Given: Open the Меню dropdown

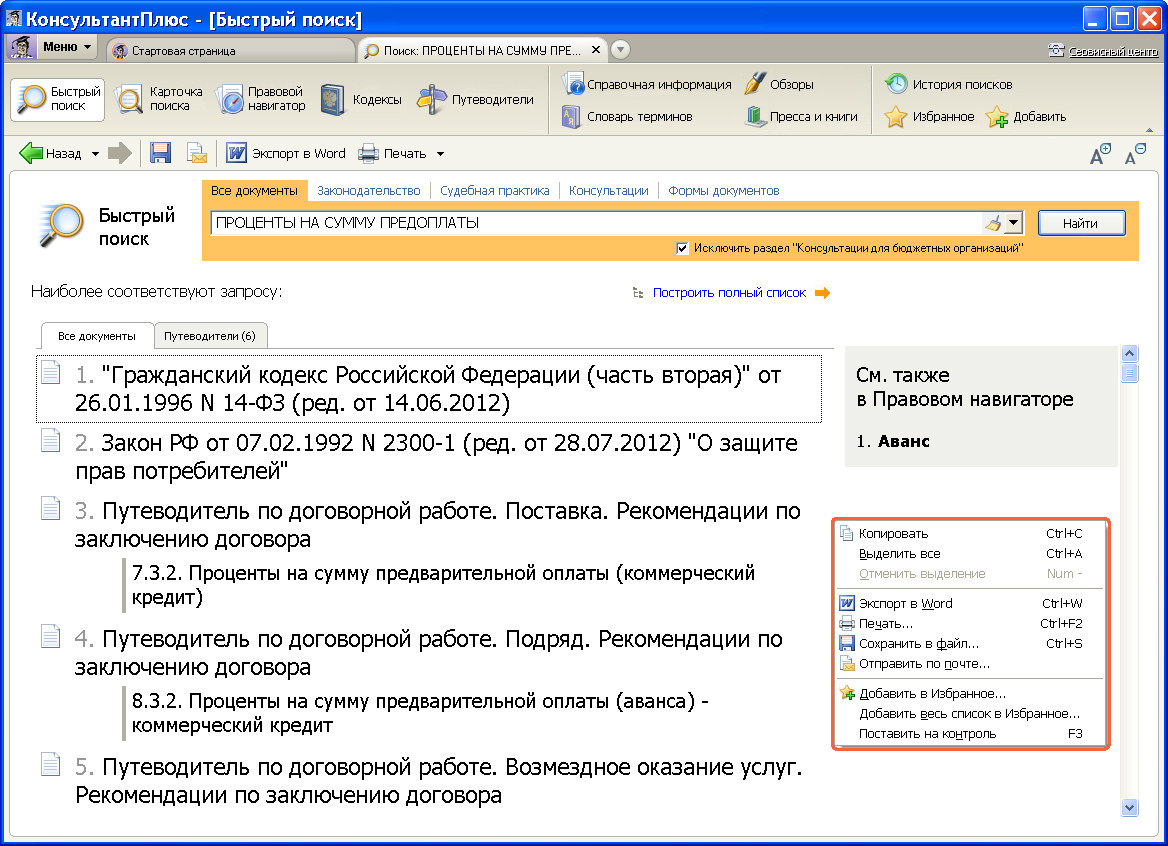Looking at the screenshot, I should 52,47.
